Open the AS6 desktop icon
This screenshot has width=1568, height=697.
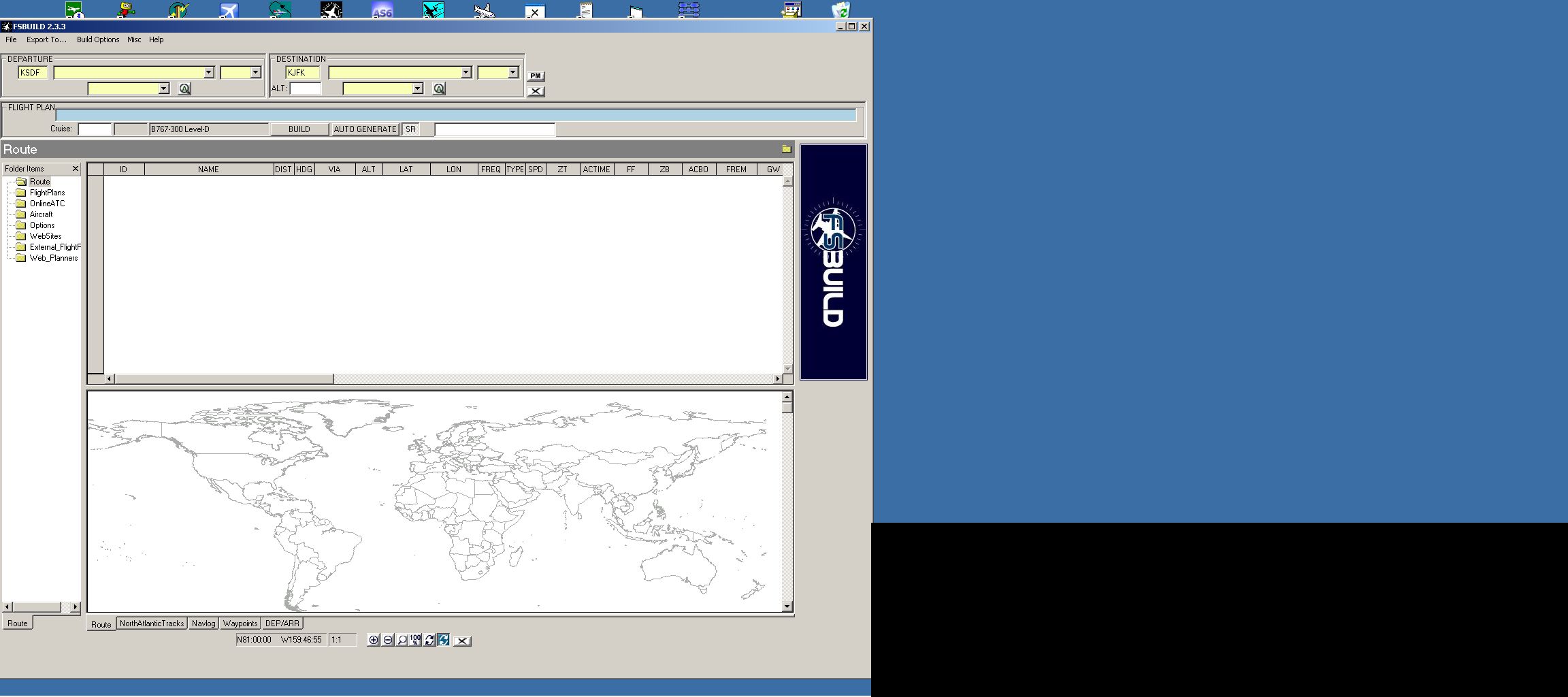coord(382,10)
